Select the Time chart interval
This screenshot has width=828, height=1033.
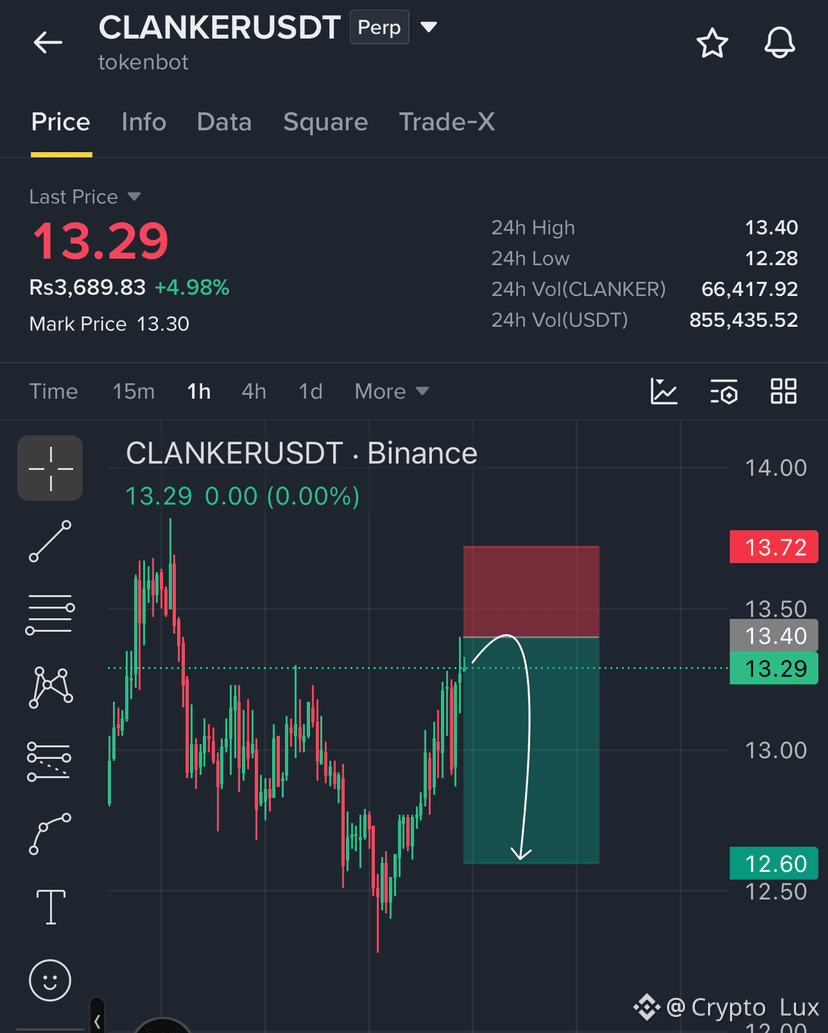(53, 391)
